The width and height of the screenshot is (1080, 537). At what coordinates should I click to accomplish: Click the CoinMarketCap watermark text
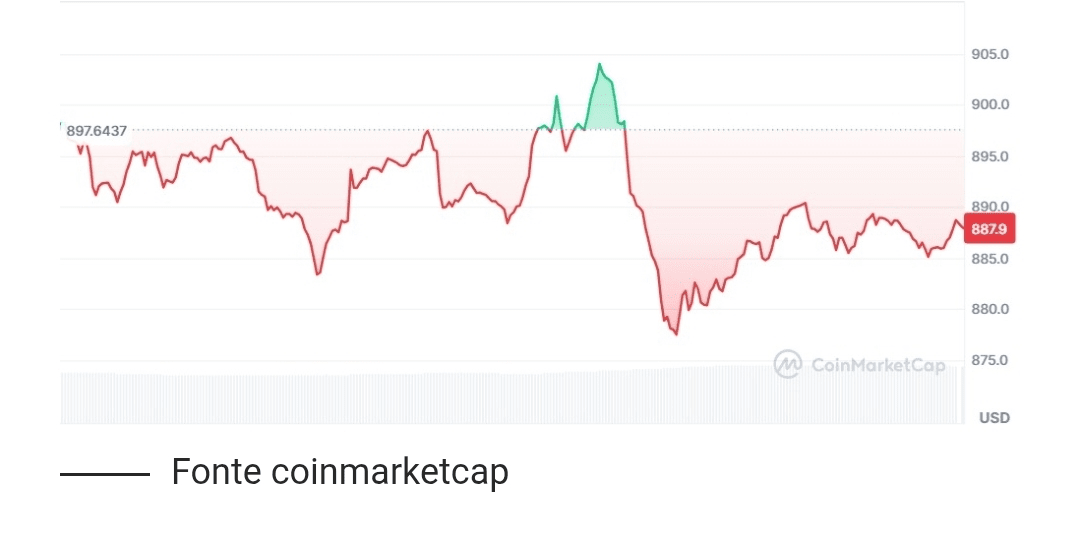[x=878, y=365]
